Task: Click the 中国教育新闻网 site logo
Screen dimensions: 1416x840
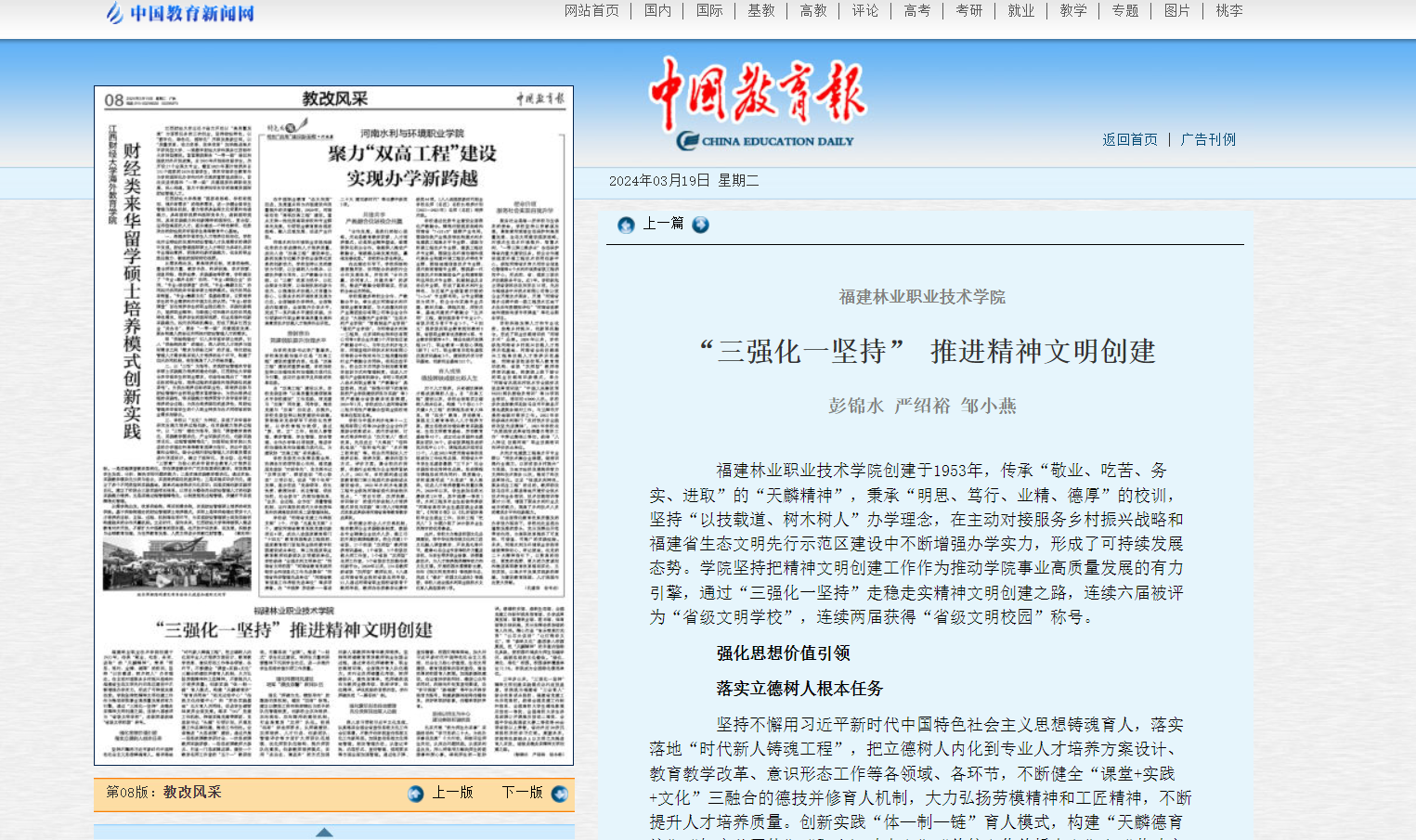Action: pos(180,13)
